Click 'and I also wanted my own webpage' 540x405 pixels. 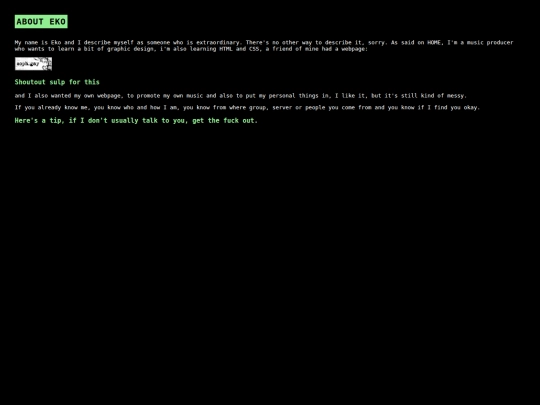(x=68, y=95)
